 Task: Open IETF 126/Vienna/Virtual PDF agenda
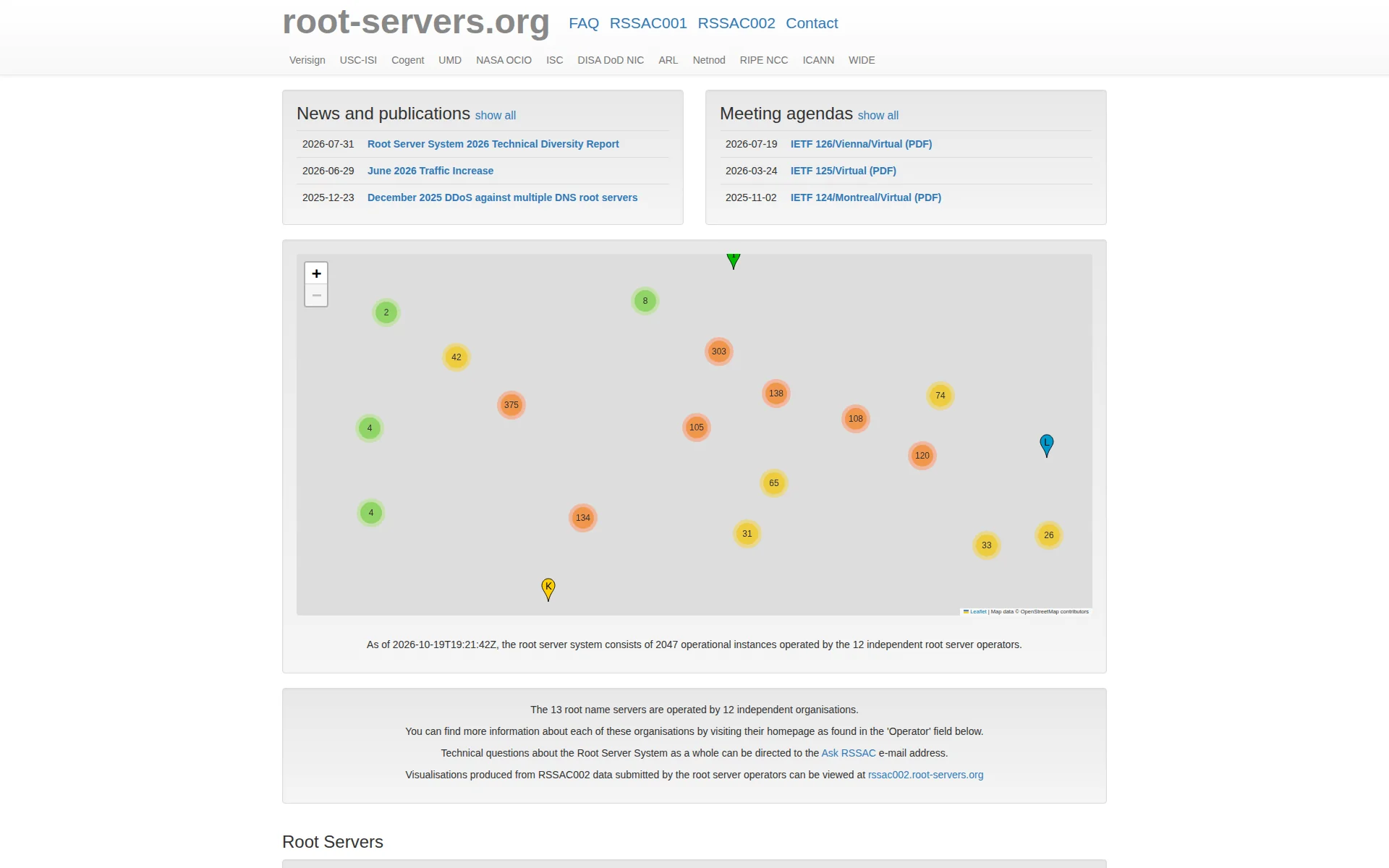[x=861, y=144]
